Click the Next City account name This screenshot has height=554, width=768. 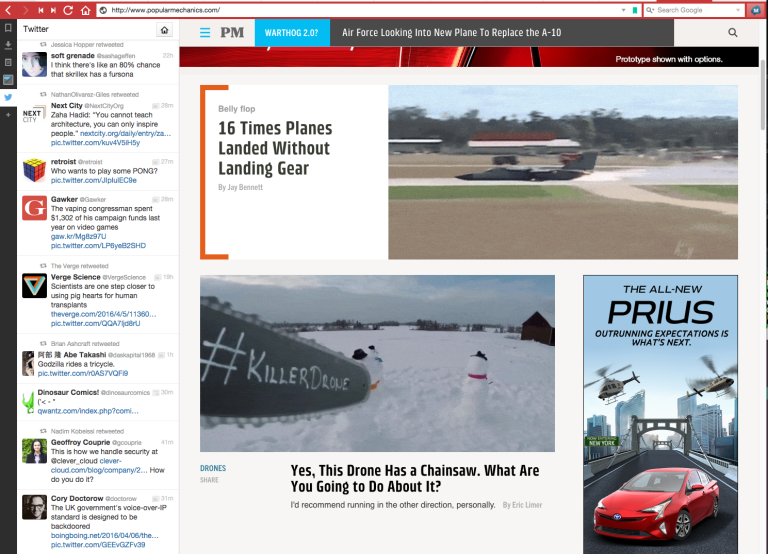67,105
